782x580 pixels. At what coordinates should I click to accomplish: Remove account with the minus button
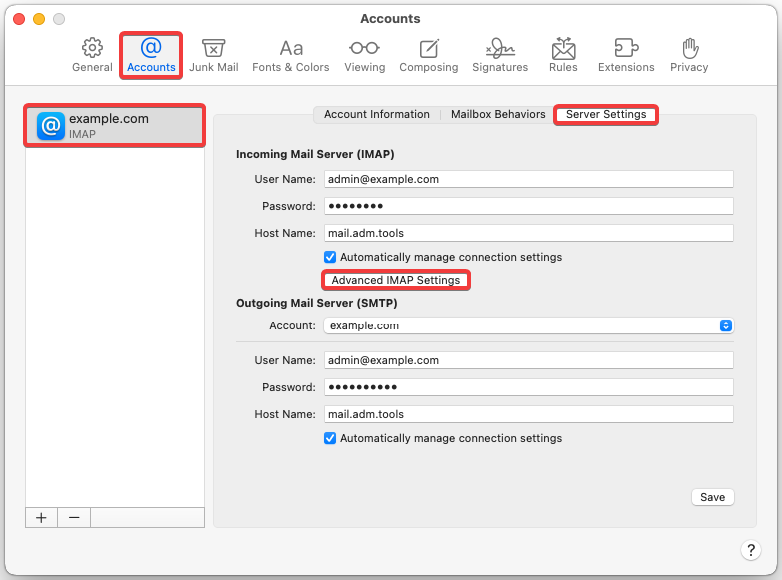click(x=74, y=517)
